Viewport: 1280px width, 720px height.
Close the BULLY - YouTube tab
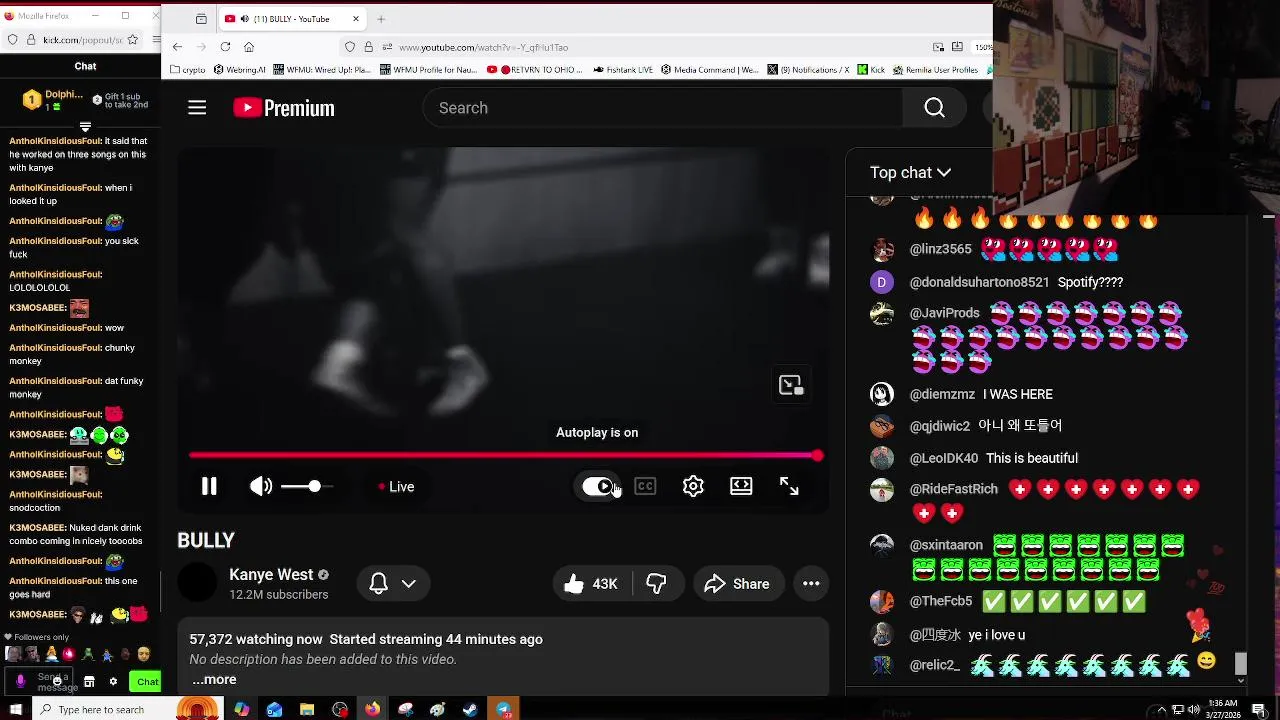[355, 19]
